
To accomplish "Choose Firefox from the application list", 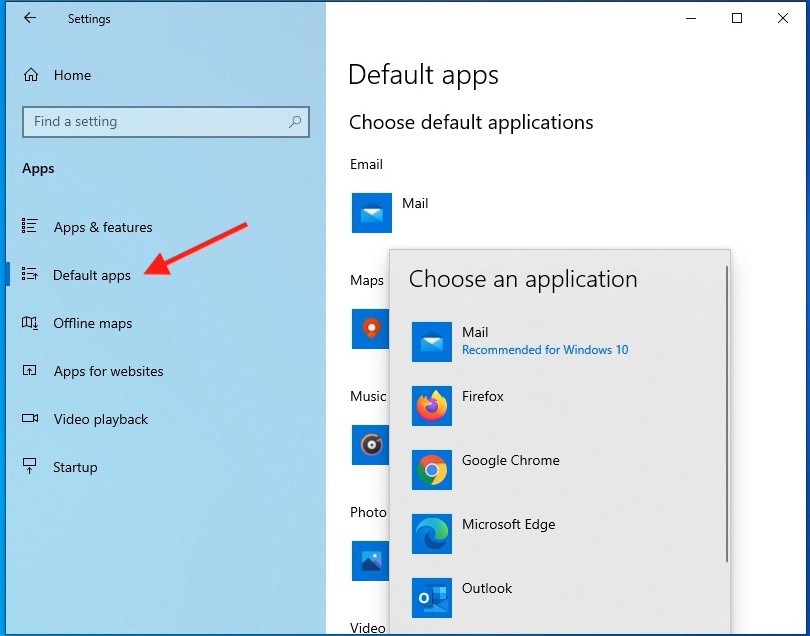I will pyautogui.click(x=558, y=406).
